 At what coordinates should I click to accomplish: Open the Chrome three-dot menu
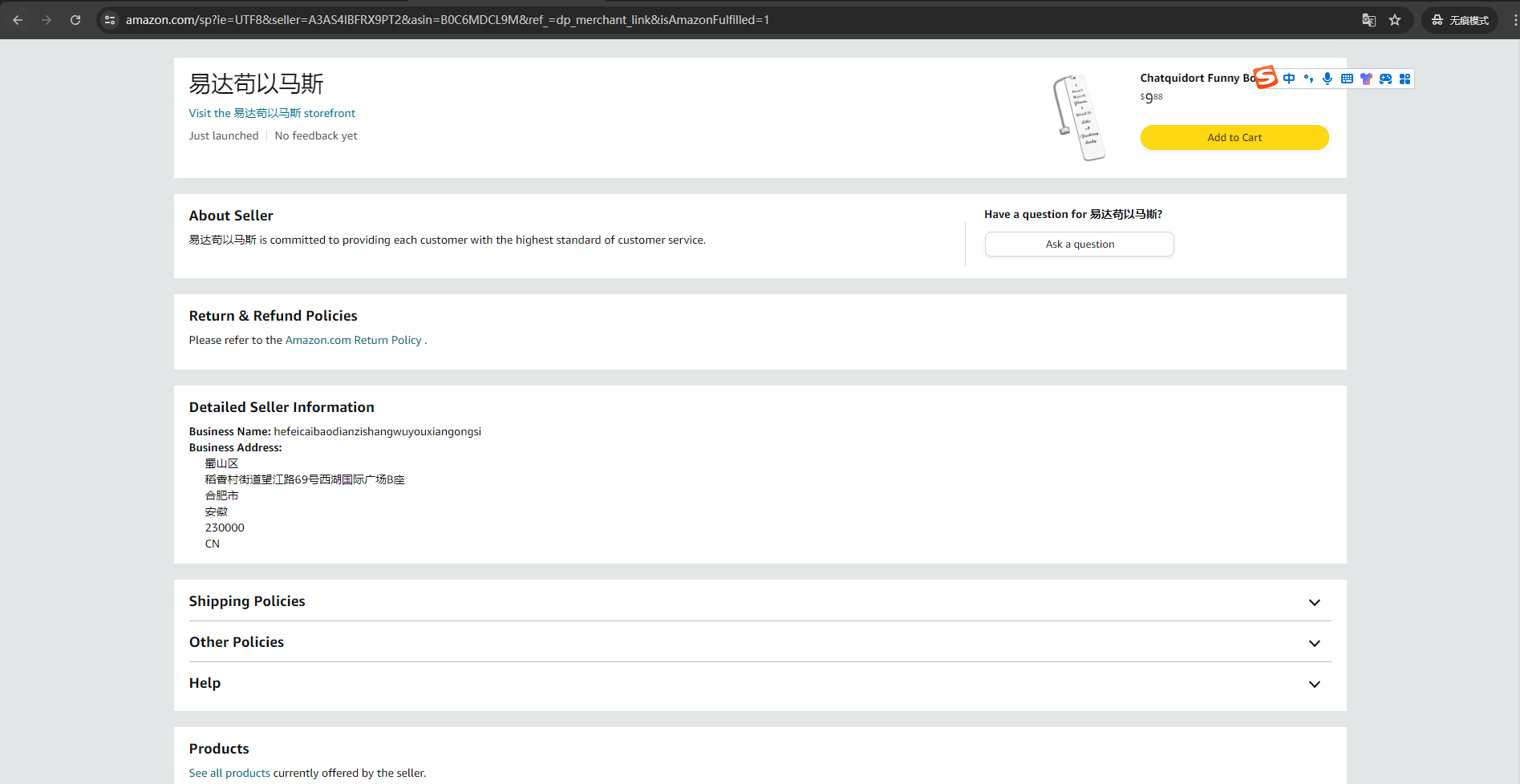click(1514, 20)
